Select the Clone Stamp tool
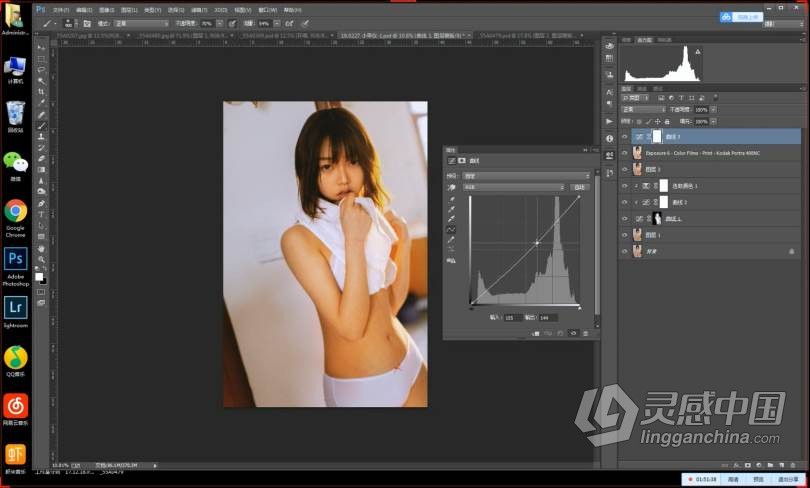 41,137
